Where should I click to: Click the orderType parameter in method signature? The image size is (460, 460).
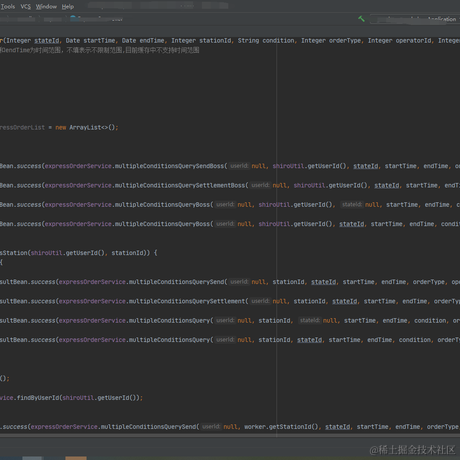coord(345,41)
